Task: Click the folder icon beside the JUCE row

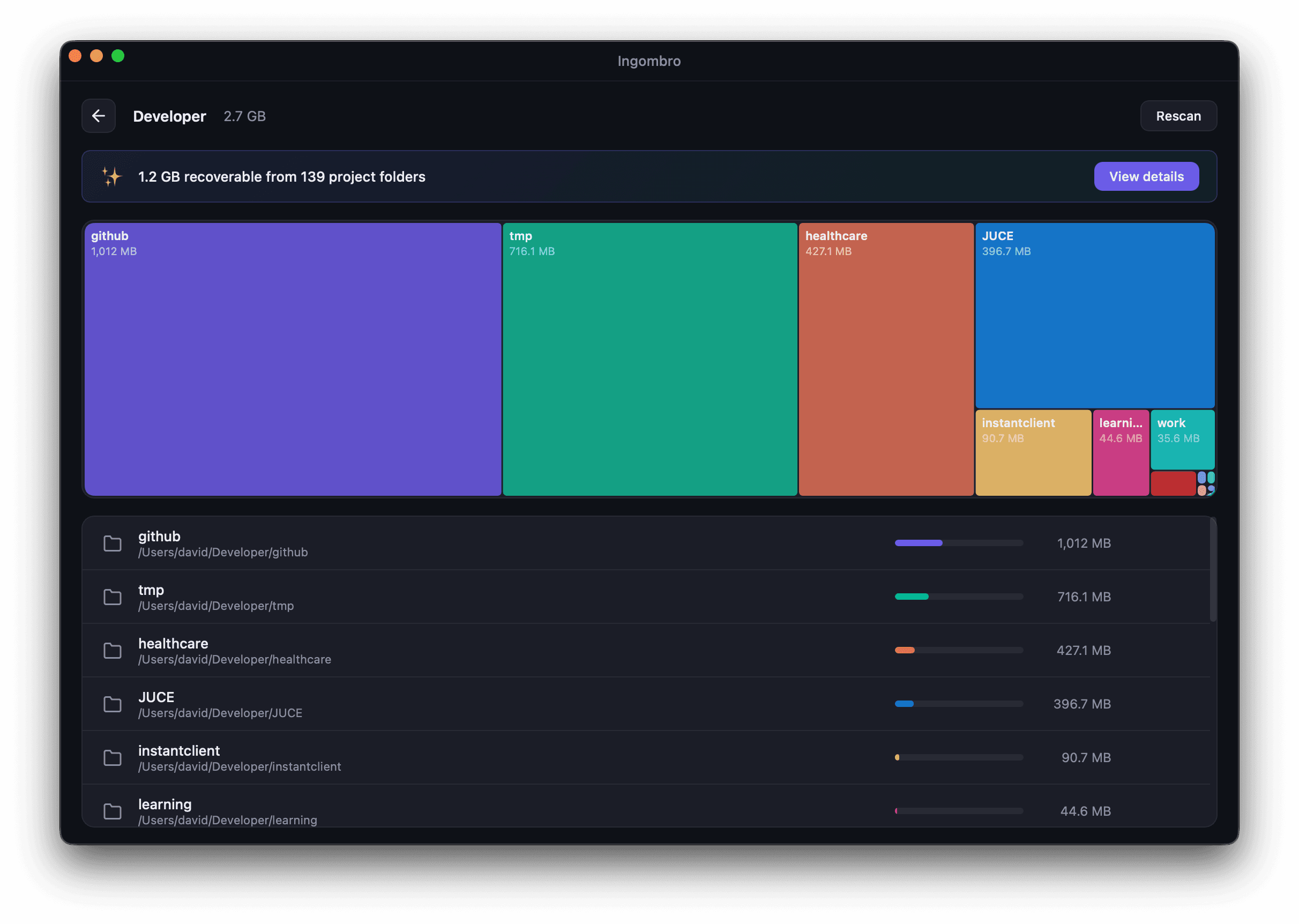Action: pos(112,704)
